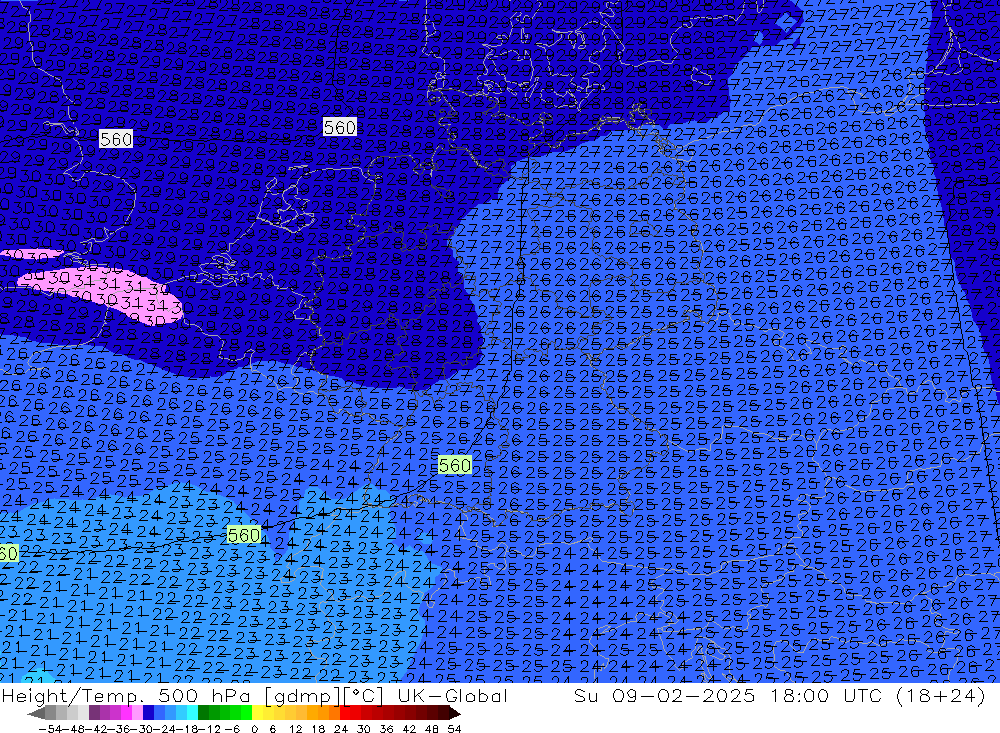Click the '[°C]' unit label
Image resolution: width=1000 pixels, height=733 pixels.
pos(364,696)
